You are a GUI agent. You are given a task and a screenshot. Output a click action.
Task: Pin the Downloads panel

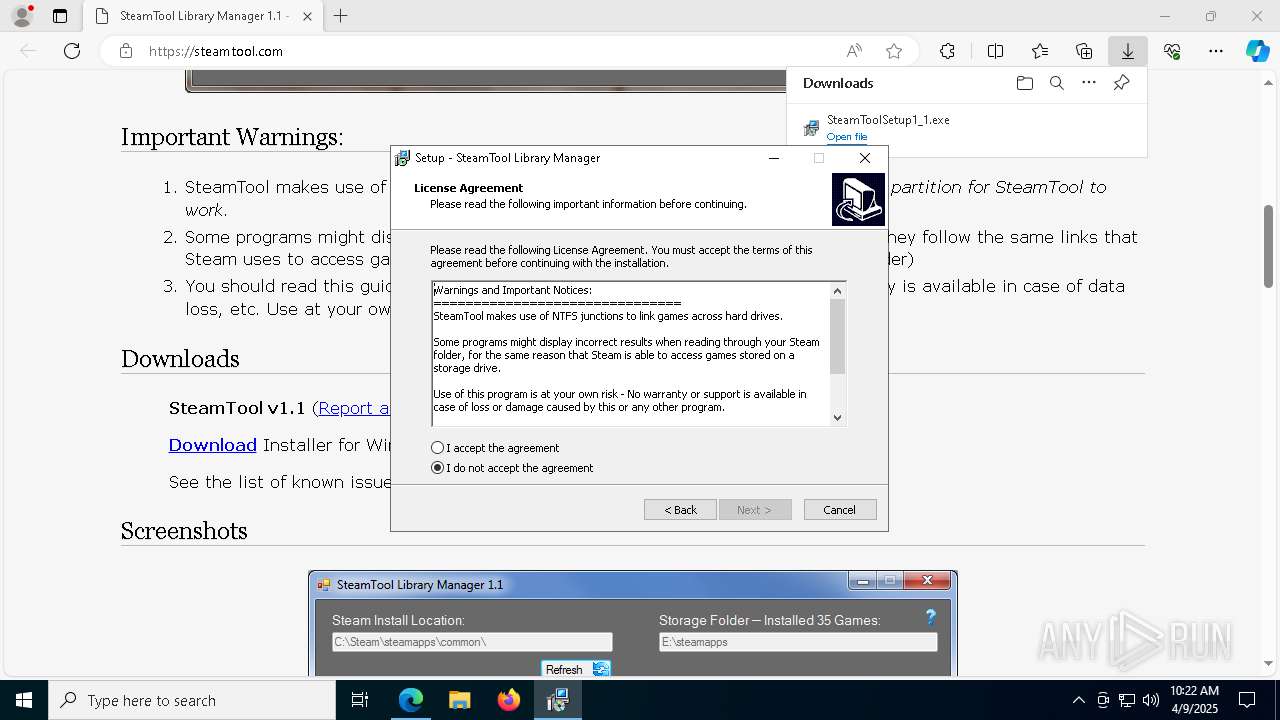coord(1121,83)
